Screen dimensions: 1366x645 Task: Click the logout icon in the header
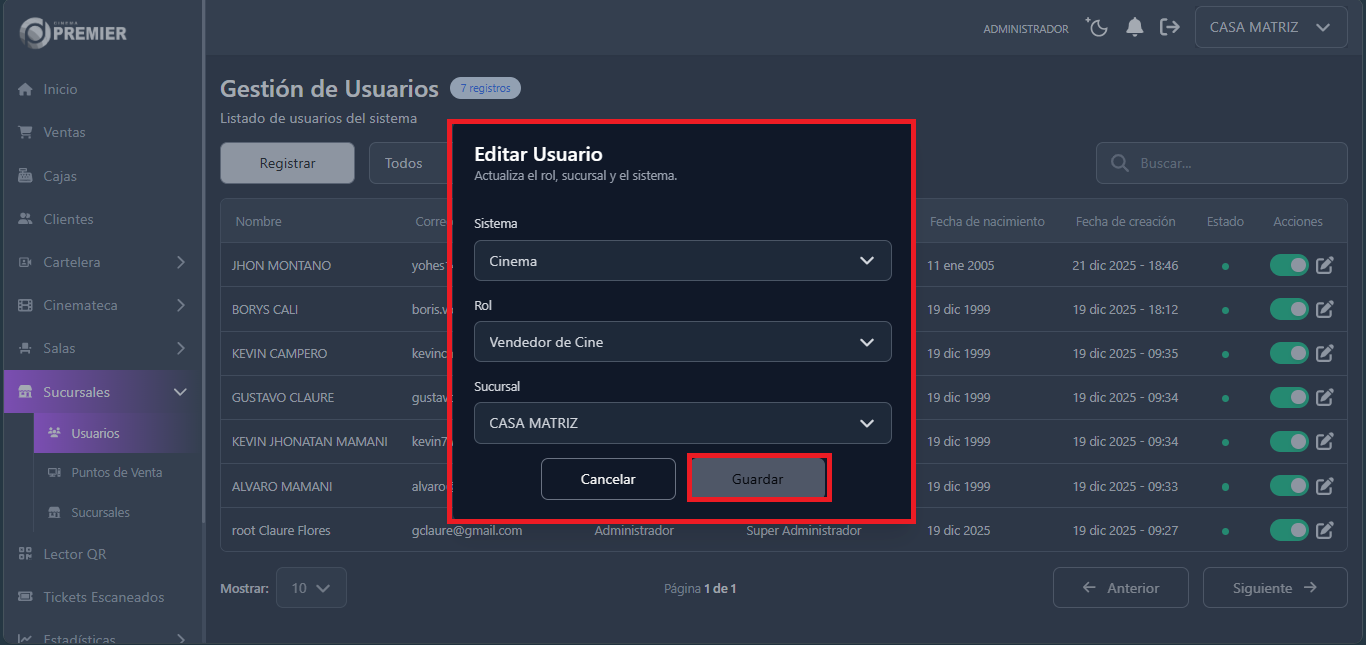[x=1170, y=27]
